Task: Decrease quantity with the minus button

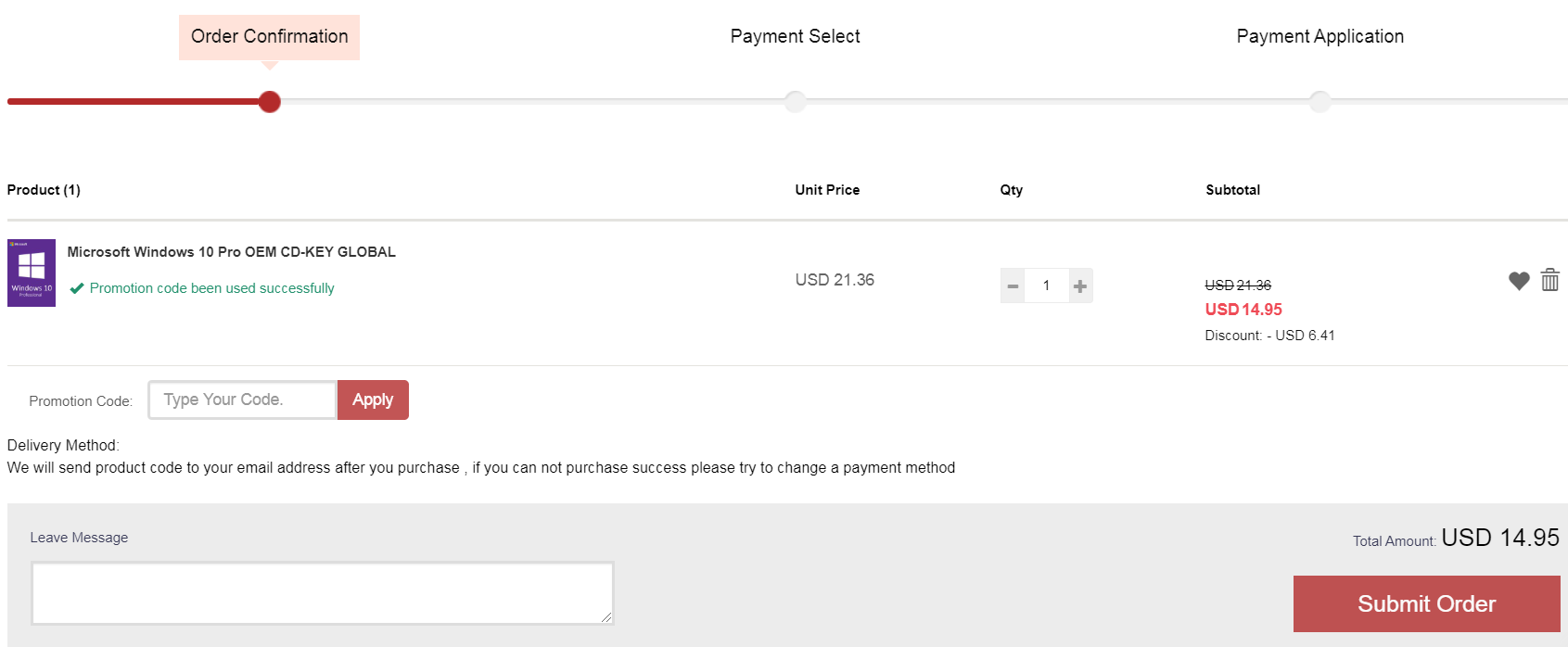Action: (x=1013, y=286)
